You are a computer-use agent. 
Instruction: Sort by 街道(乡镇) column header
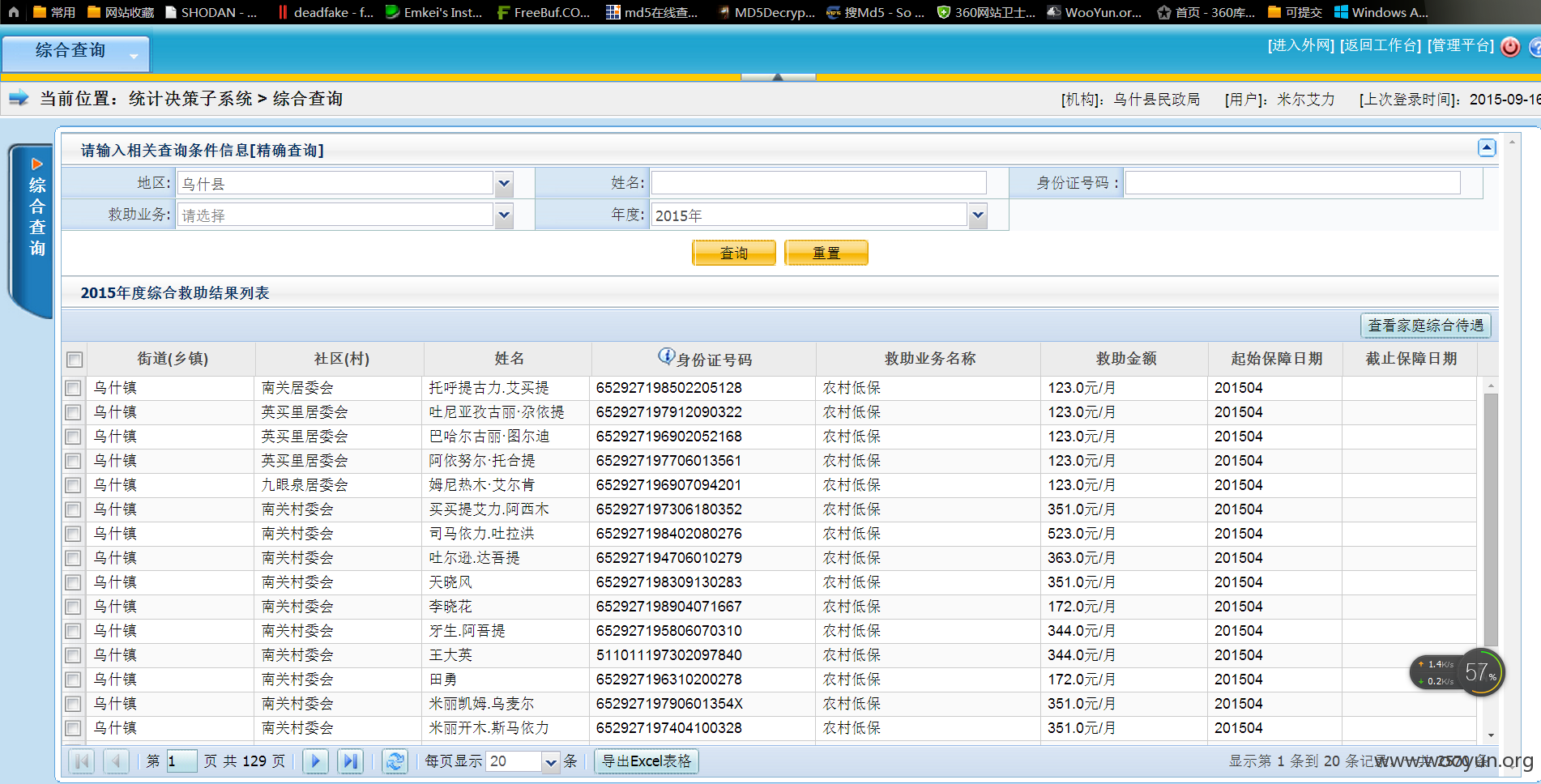coord(173,358)
